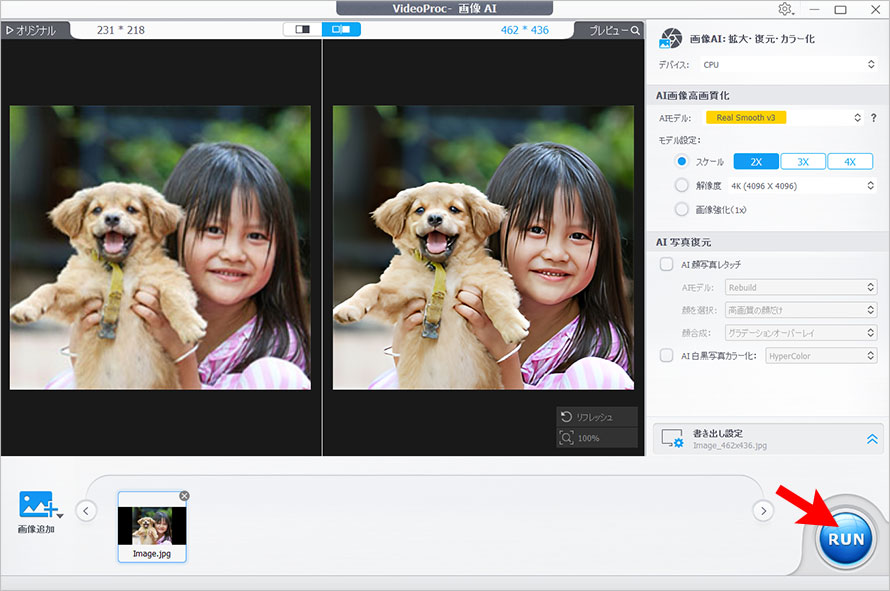This screenshot has height=591, width=890.
Task: Open the Rebuild AI model dropdown
Action: [801, 287]
